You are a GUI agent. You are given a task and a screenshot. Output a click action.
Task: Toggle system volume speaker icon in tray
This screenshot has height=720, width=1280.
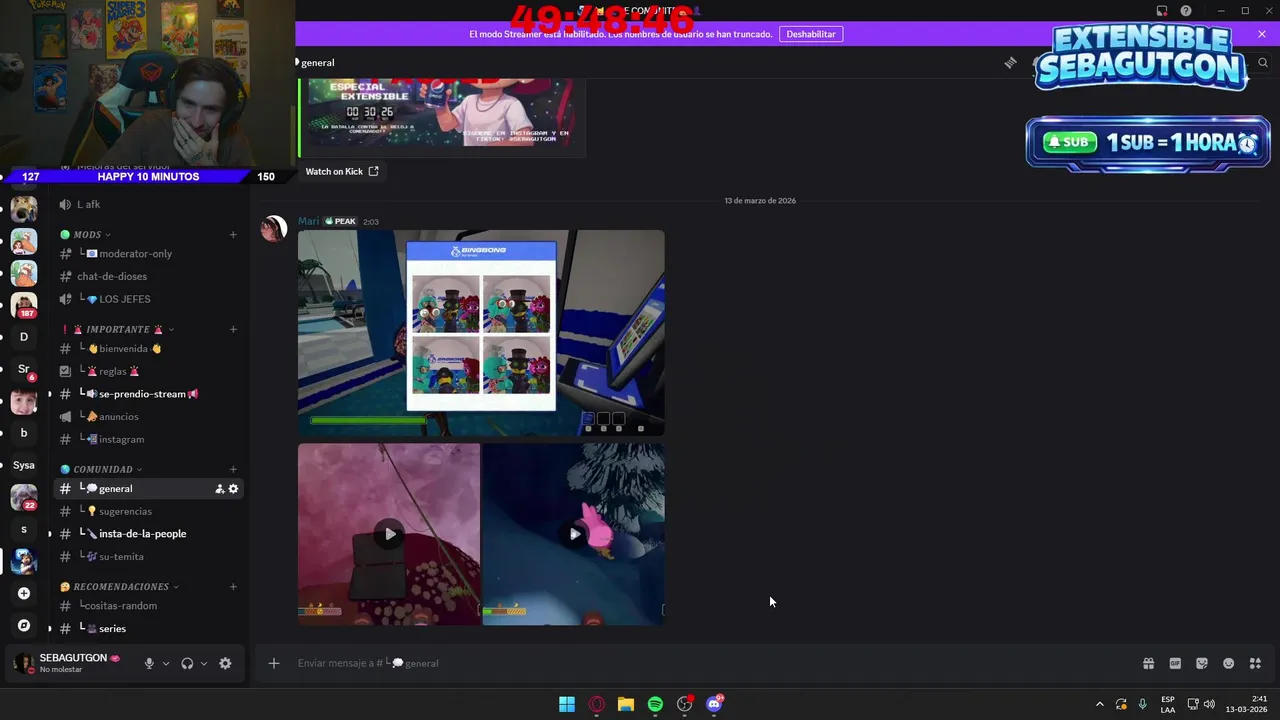(1209, 704)
